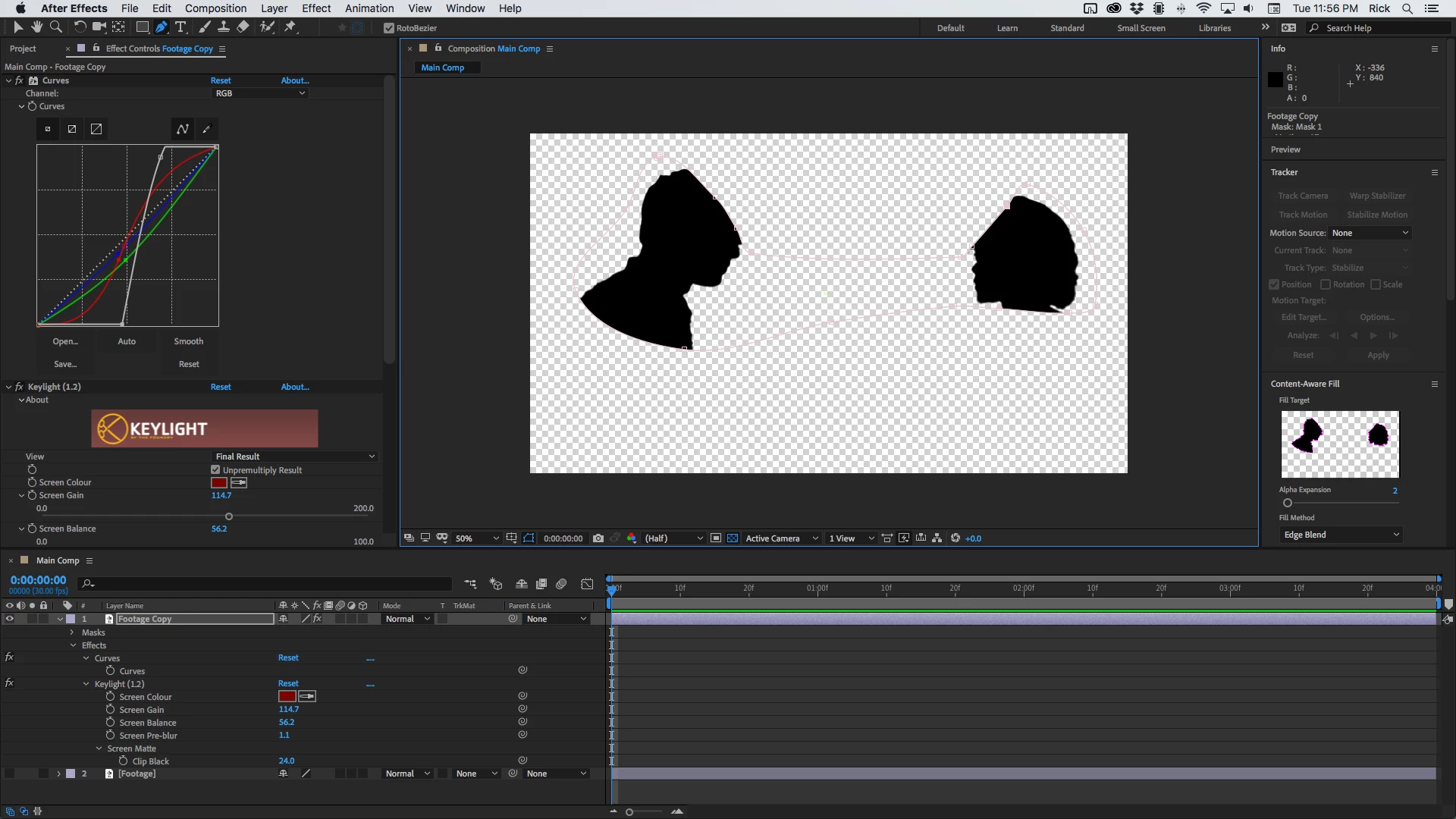
Task: Click the snapshot camera icon in viewer
Action: click(x=598, y=538)
